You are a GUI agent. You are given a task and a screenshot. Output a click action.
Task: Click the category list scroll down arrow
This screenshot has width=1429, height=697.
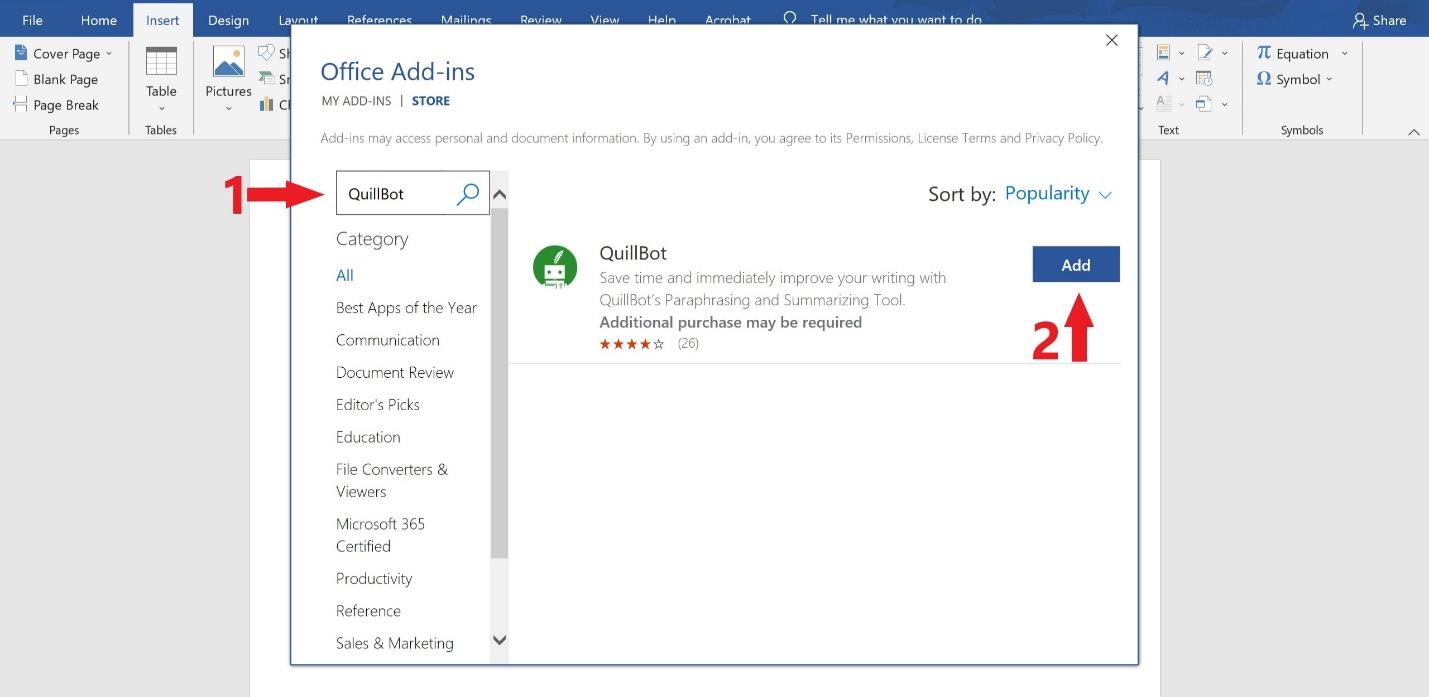[x=500, y=640]
